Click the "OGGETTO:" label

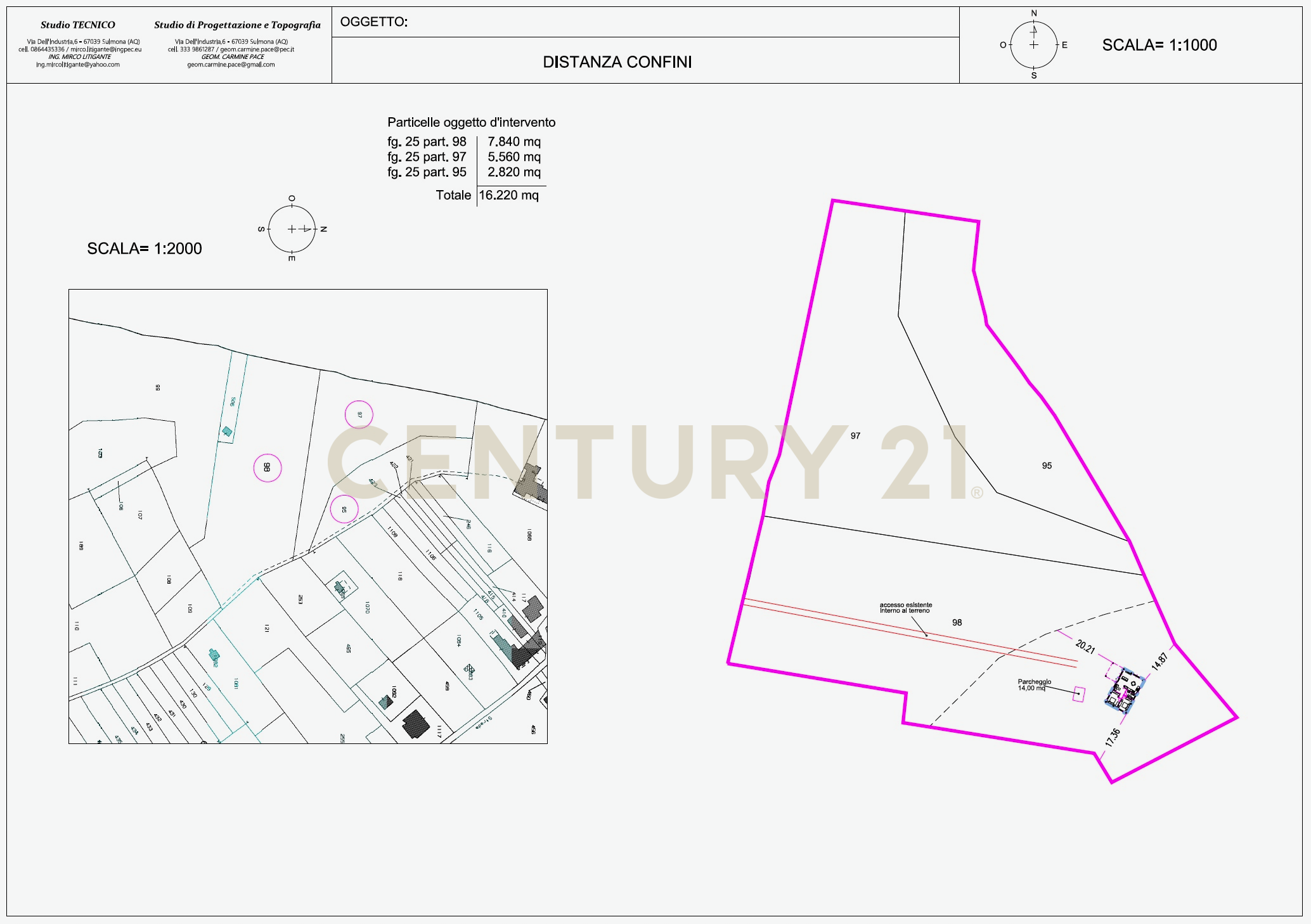pos(374,22)
